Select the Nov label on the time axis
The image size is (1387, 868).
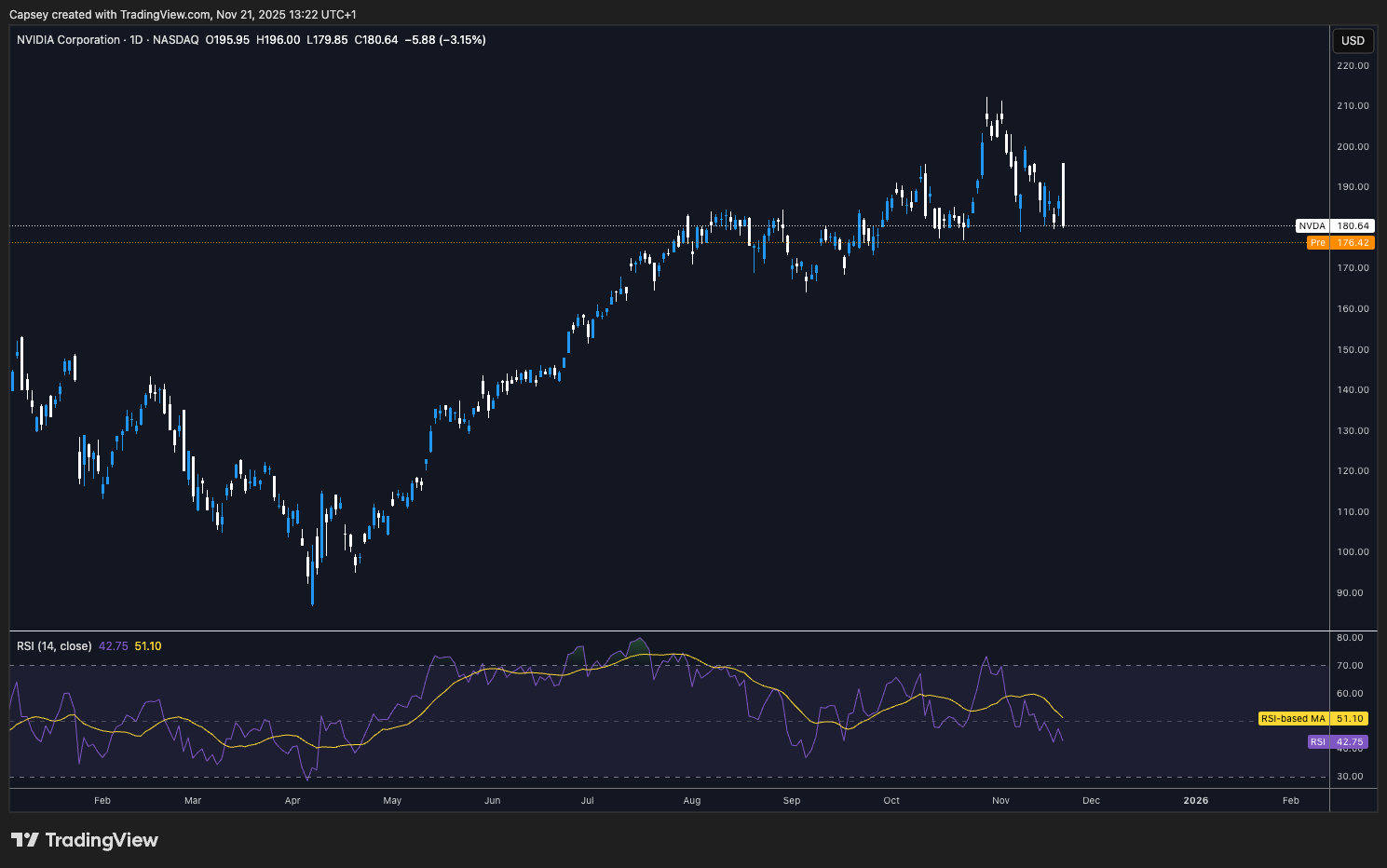click(x=999, y=800)
